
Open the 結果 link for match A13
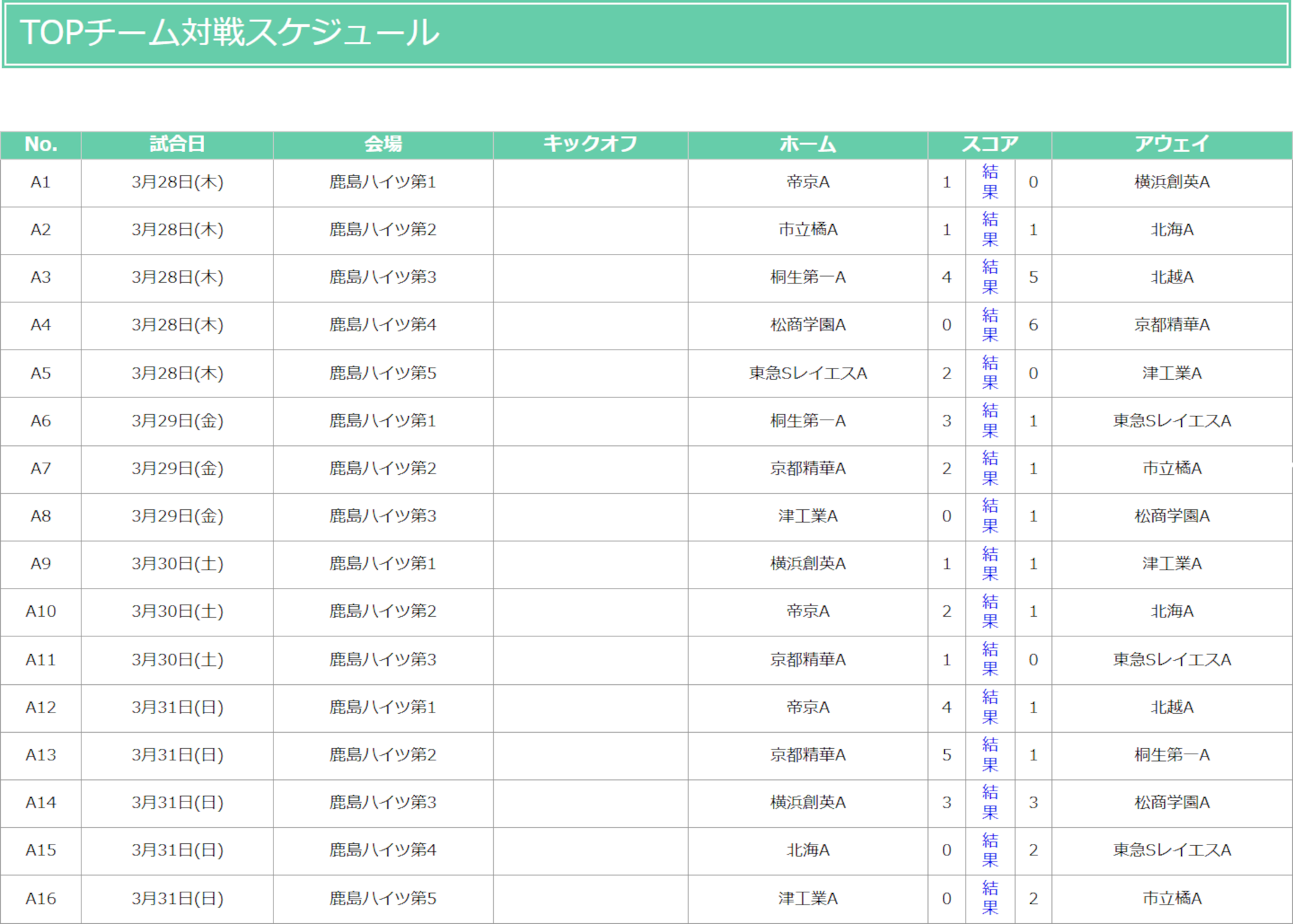990,756
